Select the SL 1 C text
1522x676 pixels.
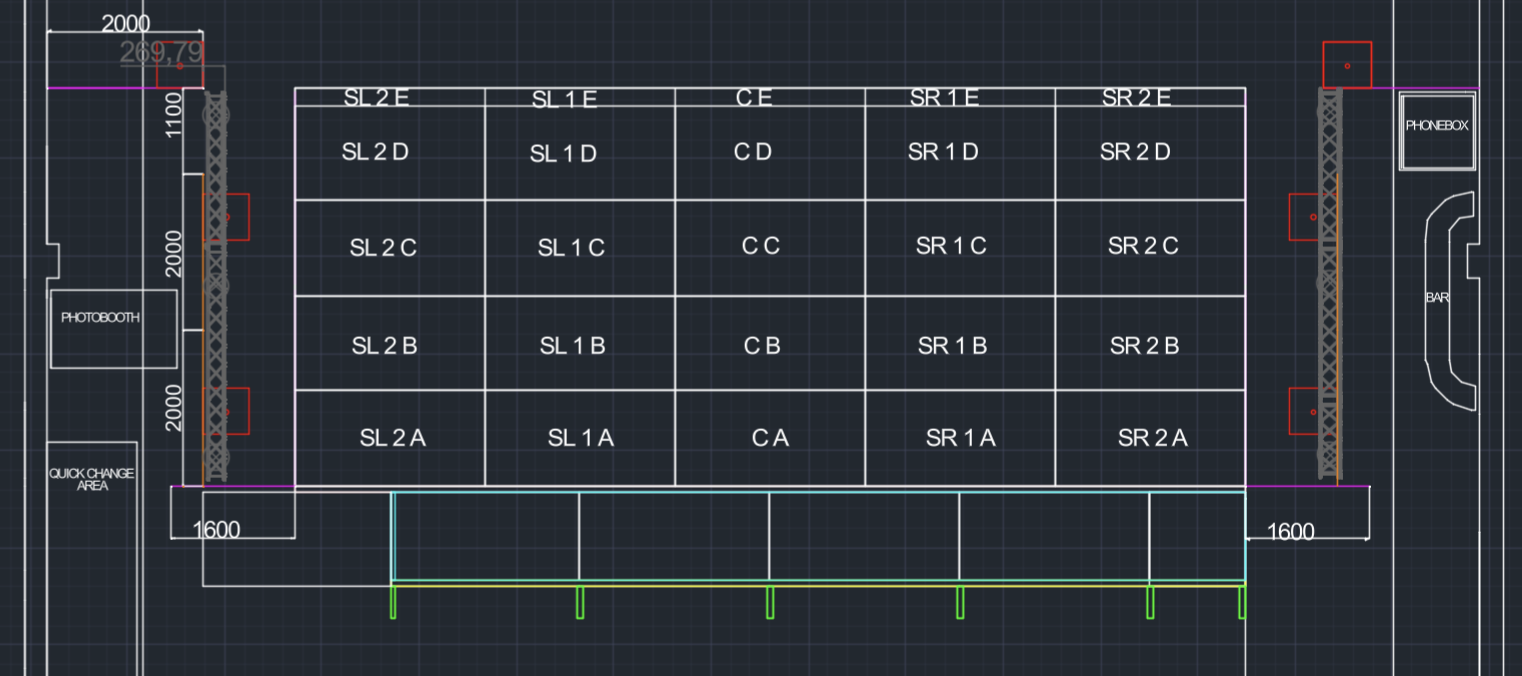571,248
